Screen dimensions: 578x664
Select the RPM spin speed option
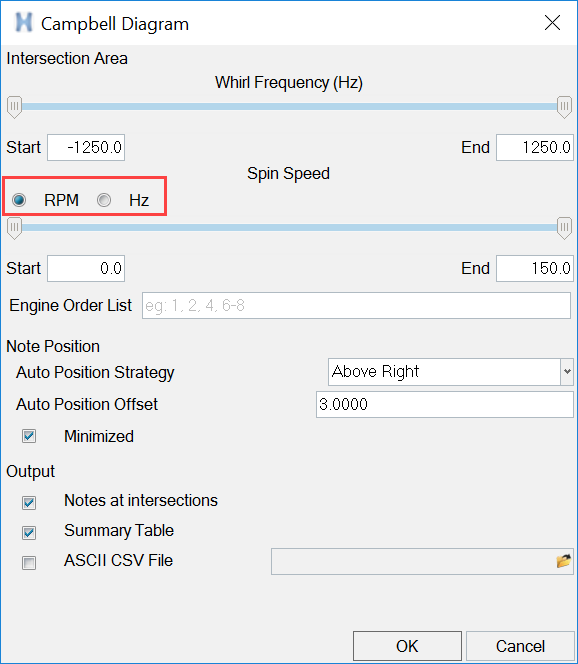[19, 200]
